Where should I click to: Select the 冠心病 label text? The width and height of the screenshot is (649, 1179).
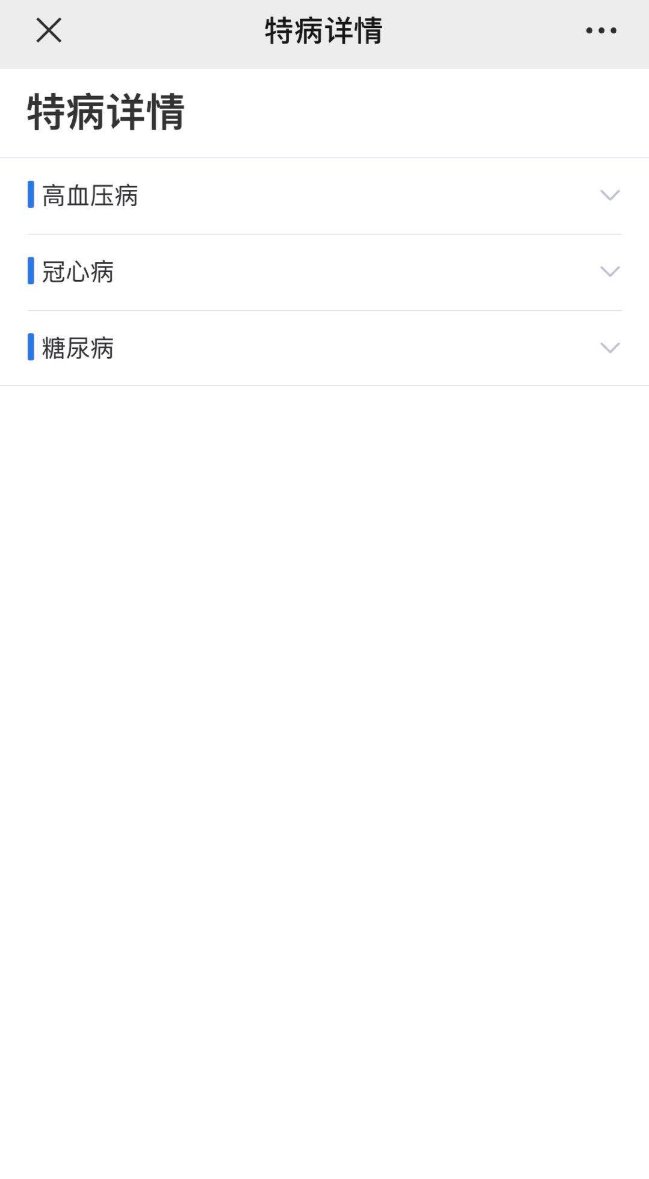(78, 272)
